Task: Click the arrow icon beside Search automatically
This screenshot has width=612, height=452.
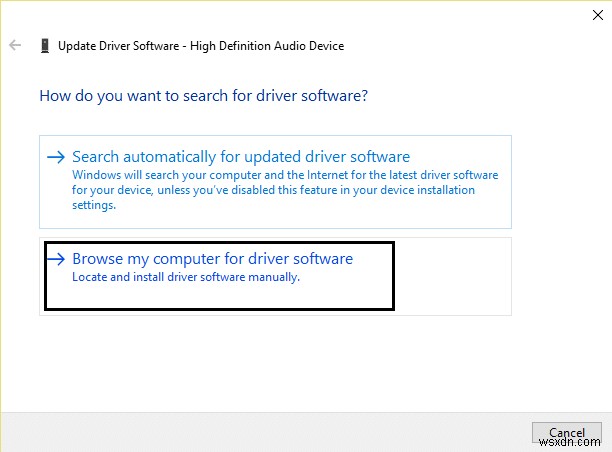Action: 56,157
